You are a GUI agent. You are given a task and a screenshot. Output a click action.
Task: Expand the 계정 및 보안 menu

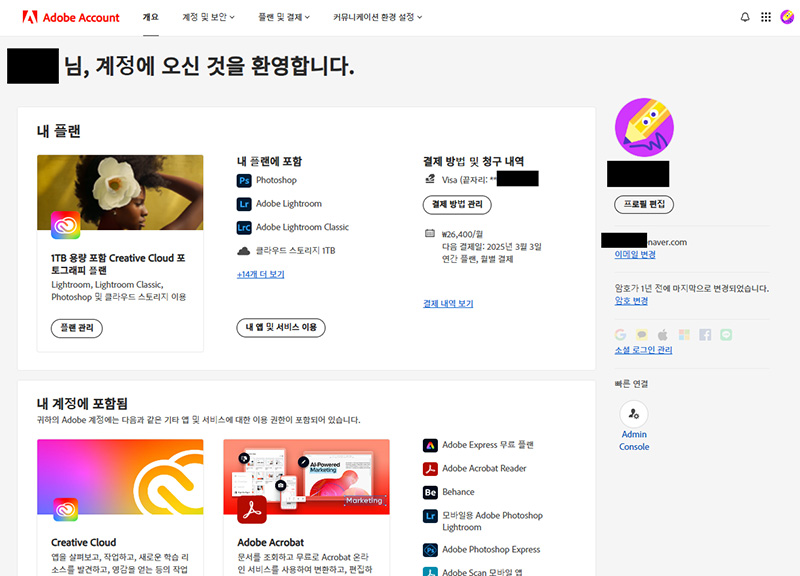(208, 17)
